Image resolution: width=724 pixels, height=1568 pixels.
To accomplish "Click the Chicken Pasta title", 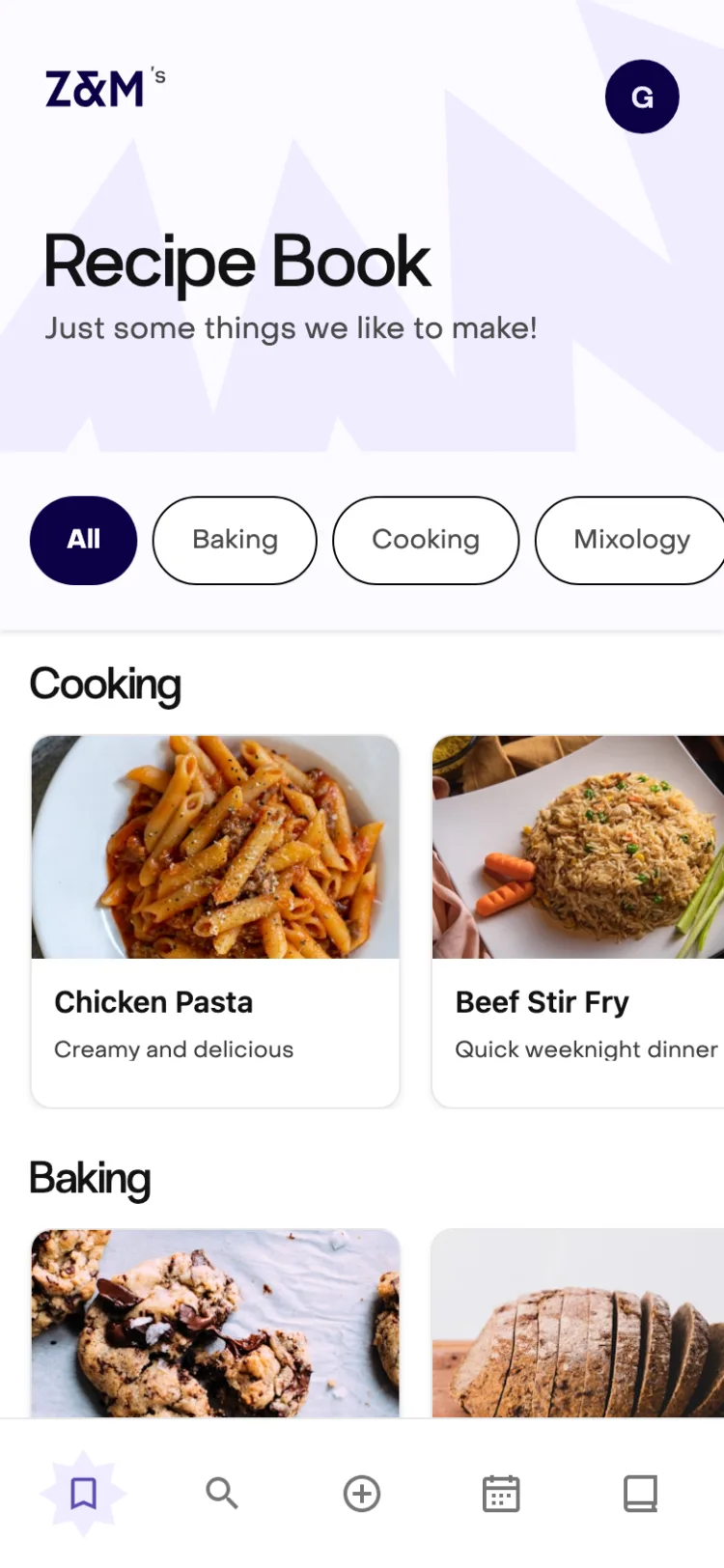I will [x=153, y=1002].
